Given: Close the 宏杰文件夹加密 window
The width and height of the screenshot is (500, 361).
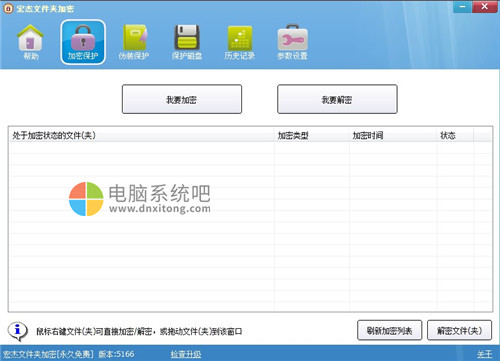Looking at the screenshot, I should click(x=485, y=7).
